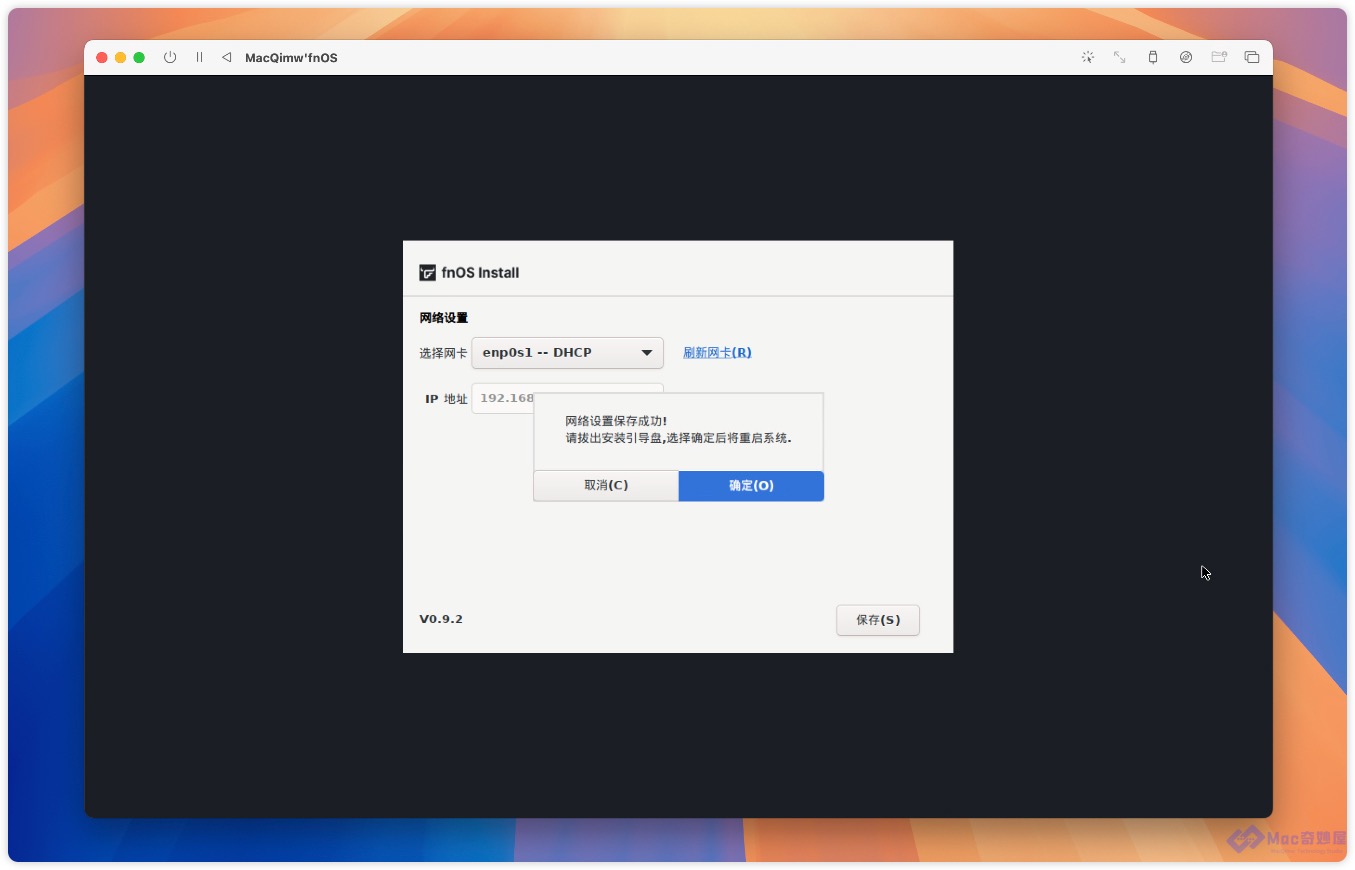
Task: Click the 刷新网卡(R) link
Action: pyautogui.click(x=717, y=353)
